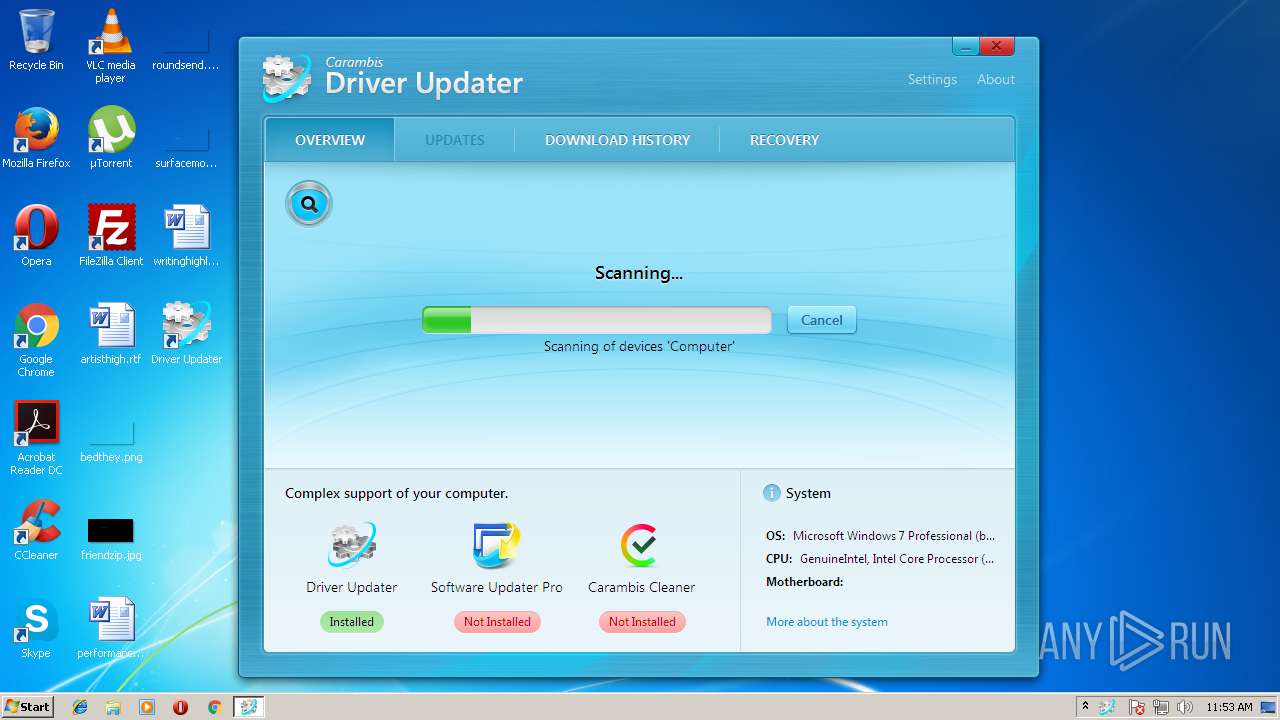Open the Windows Start menu

[27, 706]
